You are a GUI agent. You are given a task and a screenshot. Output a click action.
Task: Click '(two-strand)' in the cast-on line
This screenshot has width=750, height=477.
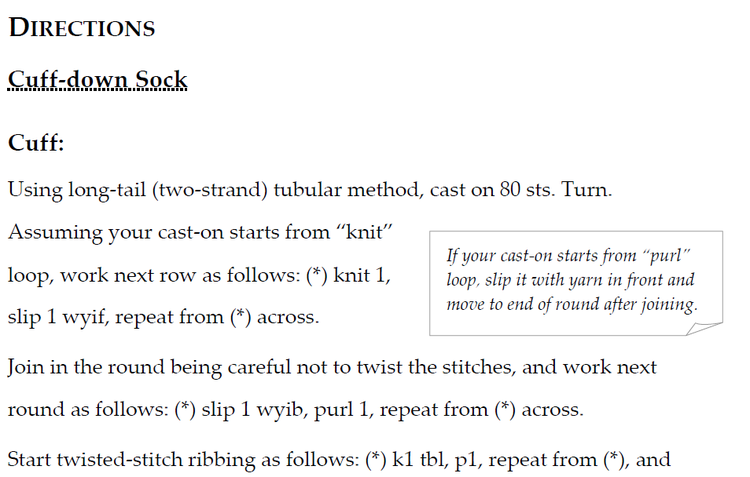(x=210, y=190)
